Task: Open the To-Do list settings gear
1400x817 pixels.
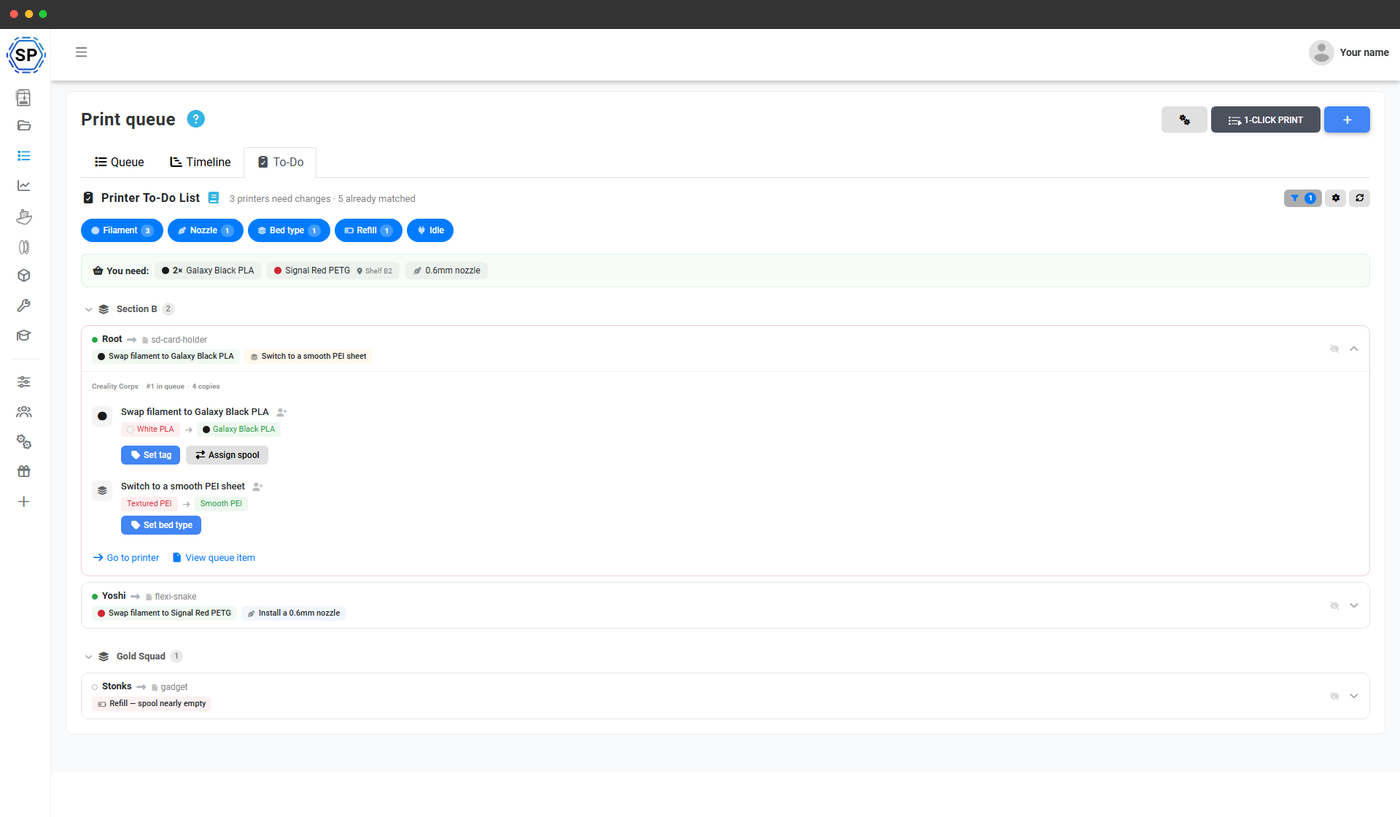Action: point(1336,198)
